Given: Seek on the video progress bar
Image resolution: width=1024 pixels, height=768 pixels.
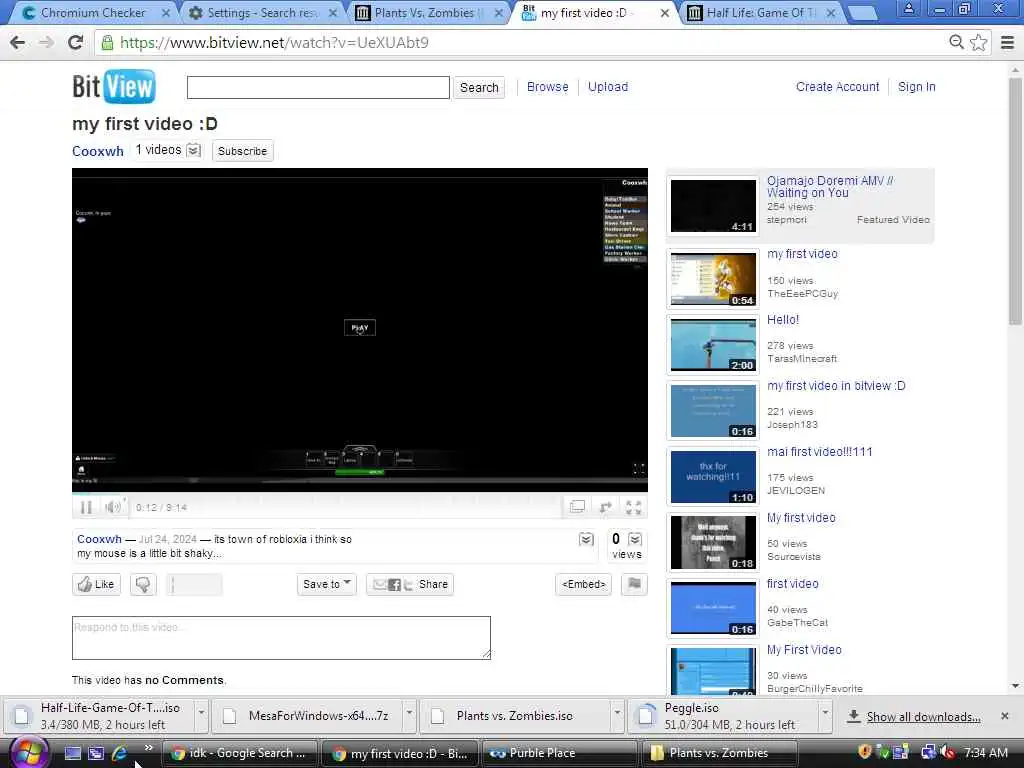Looking at the screenshot, I should [360, 494].
